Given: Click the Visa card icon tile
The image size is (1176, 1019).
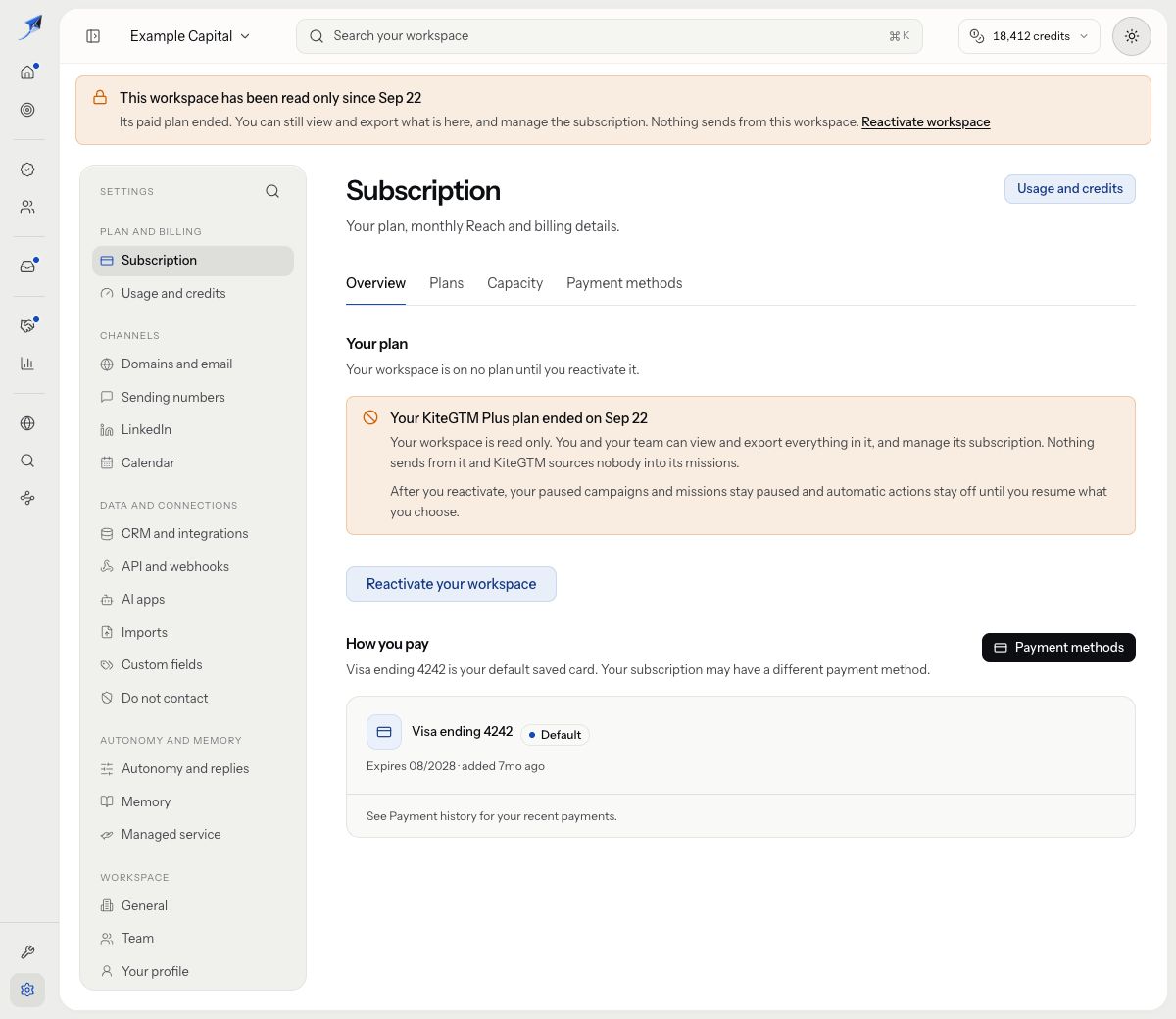Looking at the screenshot, I should tap(384, 732).
